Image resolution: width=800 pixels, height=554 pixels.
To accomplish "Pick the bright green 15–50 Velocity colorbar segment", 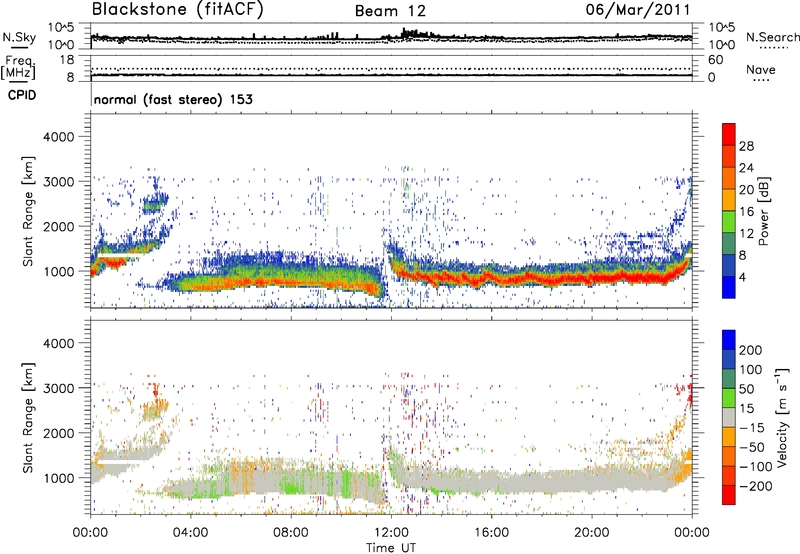I will (729, 398).
